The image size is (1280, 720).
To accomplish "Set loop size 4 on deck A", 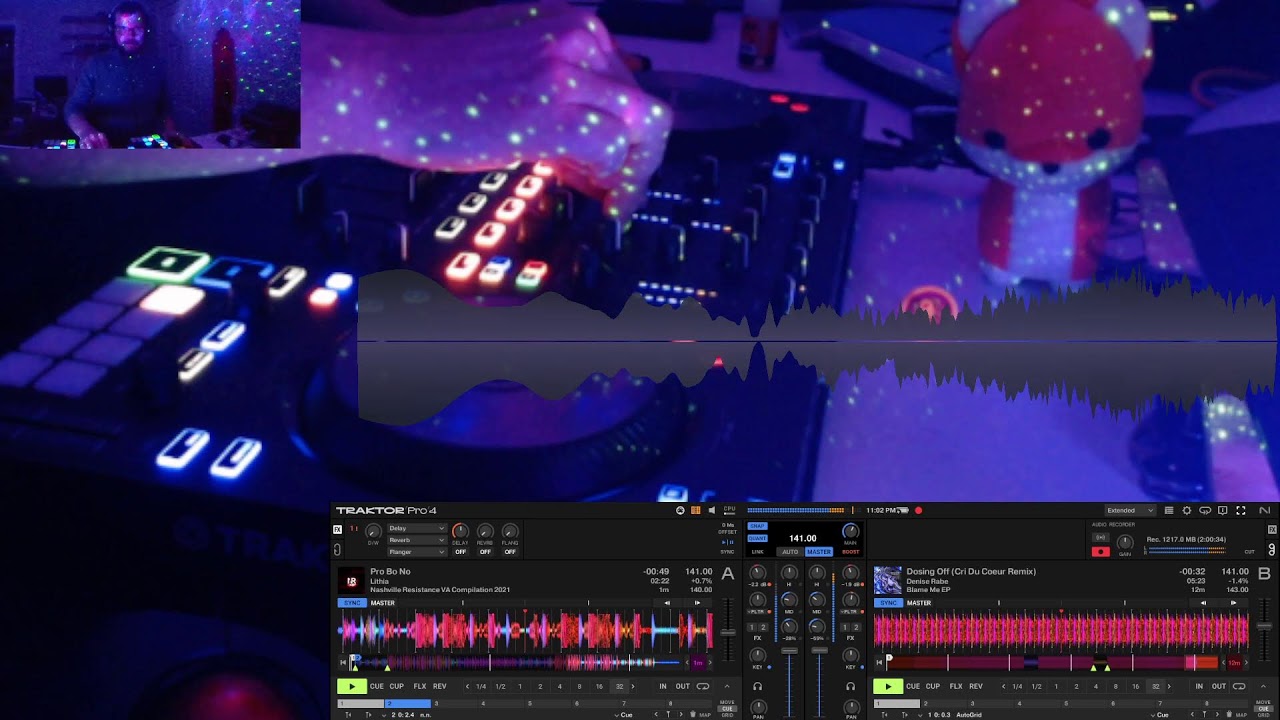I will coord(560,686).
